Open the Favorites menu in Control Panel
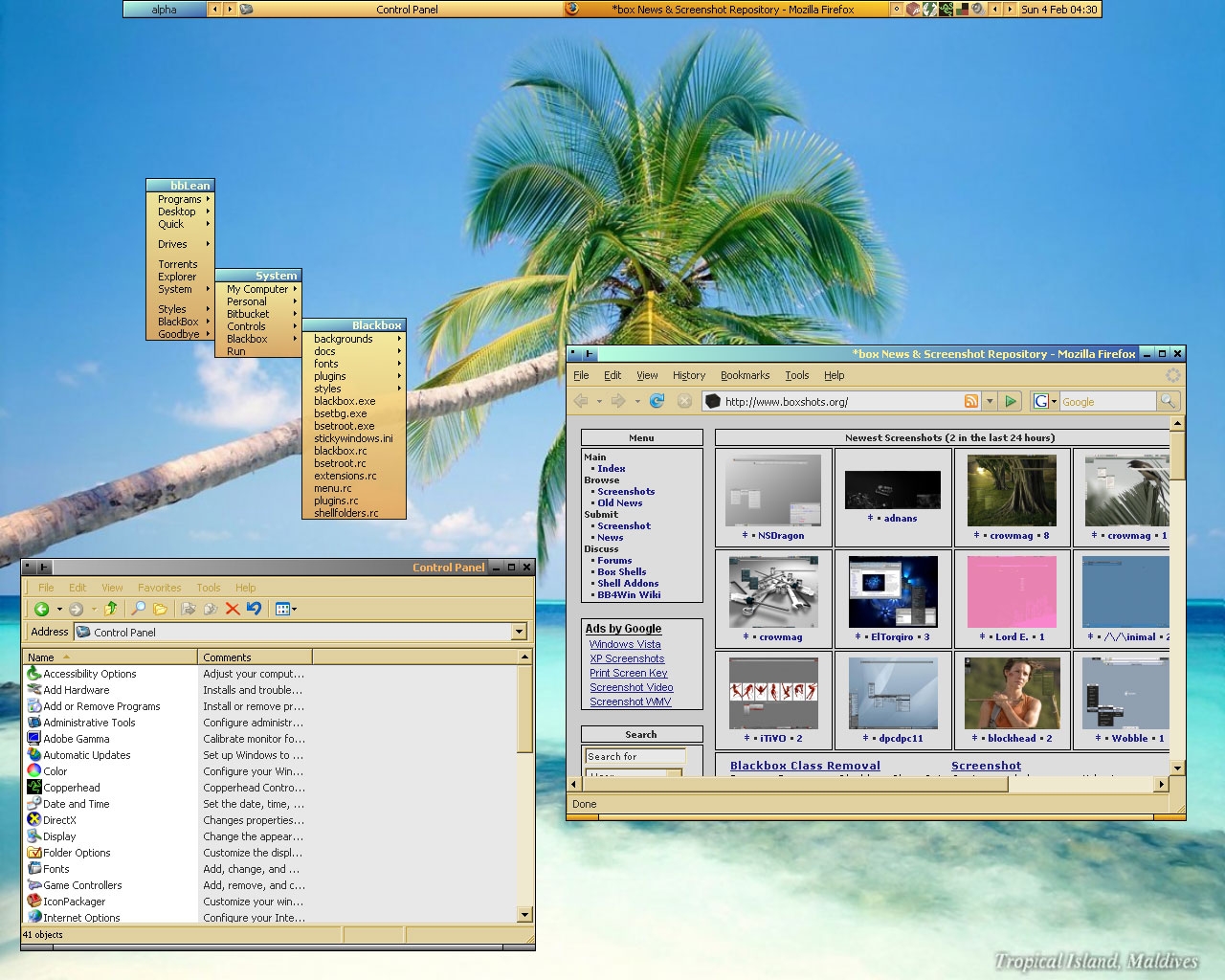 (x=159, y=588)
